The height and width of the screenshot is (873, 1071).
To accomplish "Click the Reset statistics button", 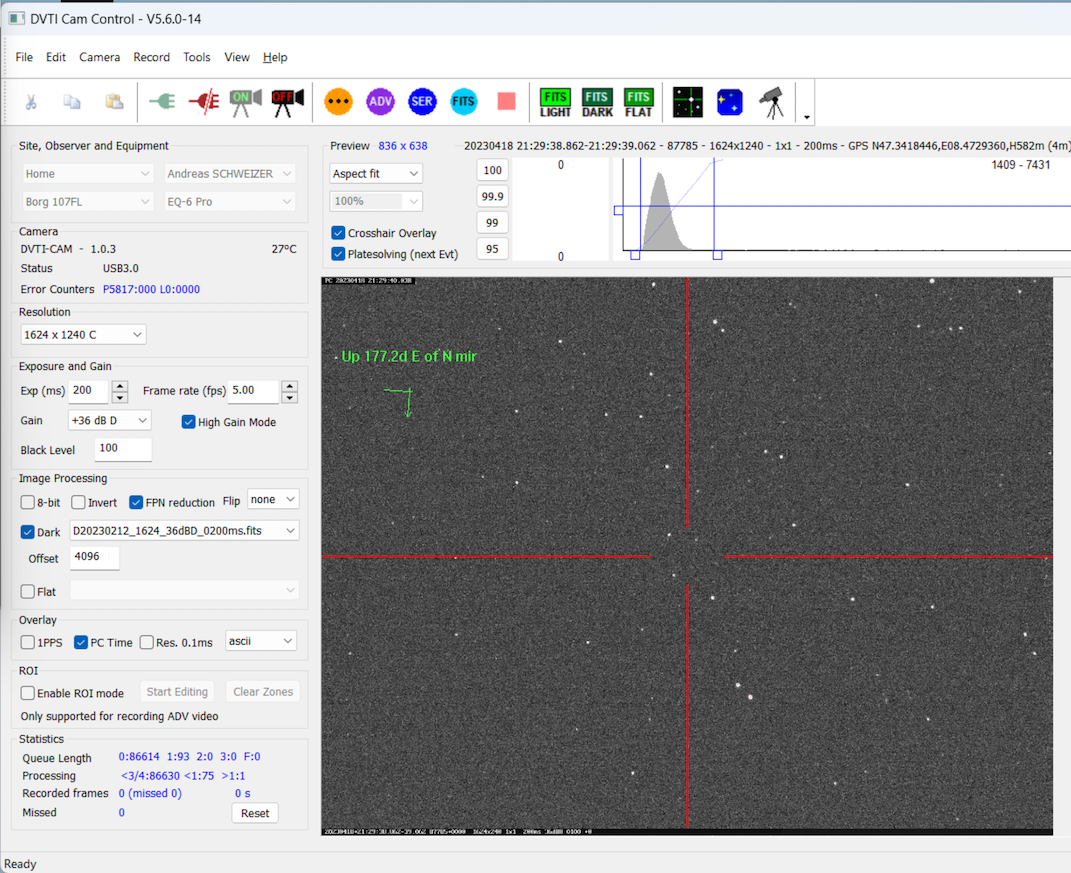I will tap(255, 813).
